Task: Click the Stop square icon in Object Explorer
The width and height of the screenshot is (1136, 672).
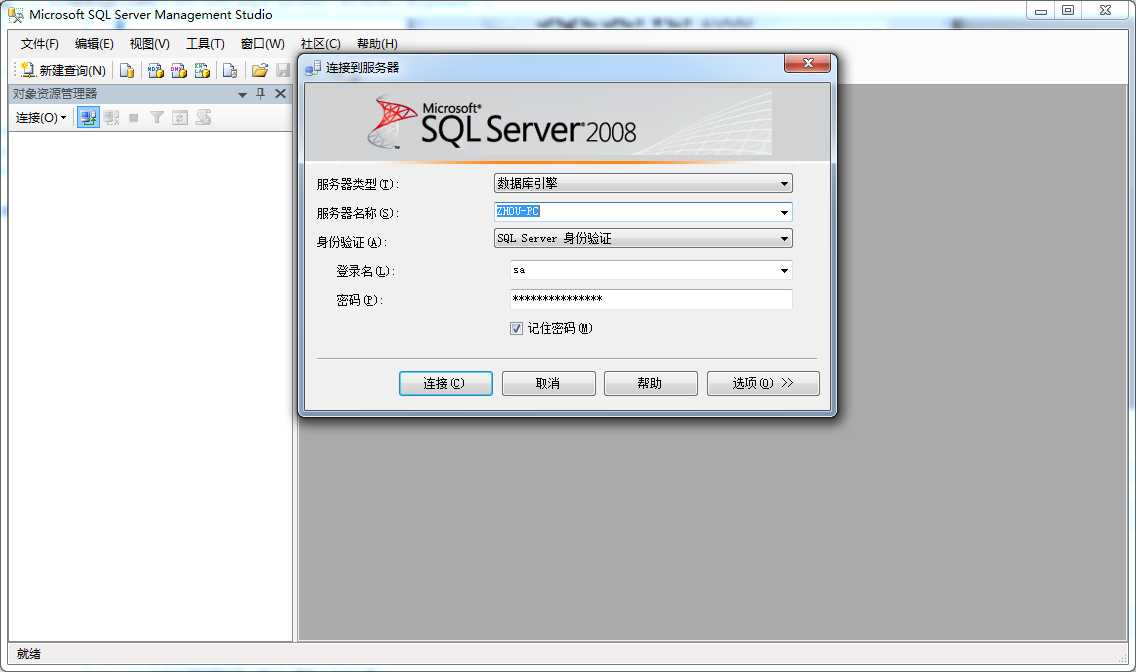Action: [x=133, y=118]
